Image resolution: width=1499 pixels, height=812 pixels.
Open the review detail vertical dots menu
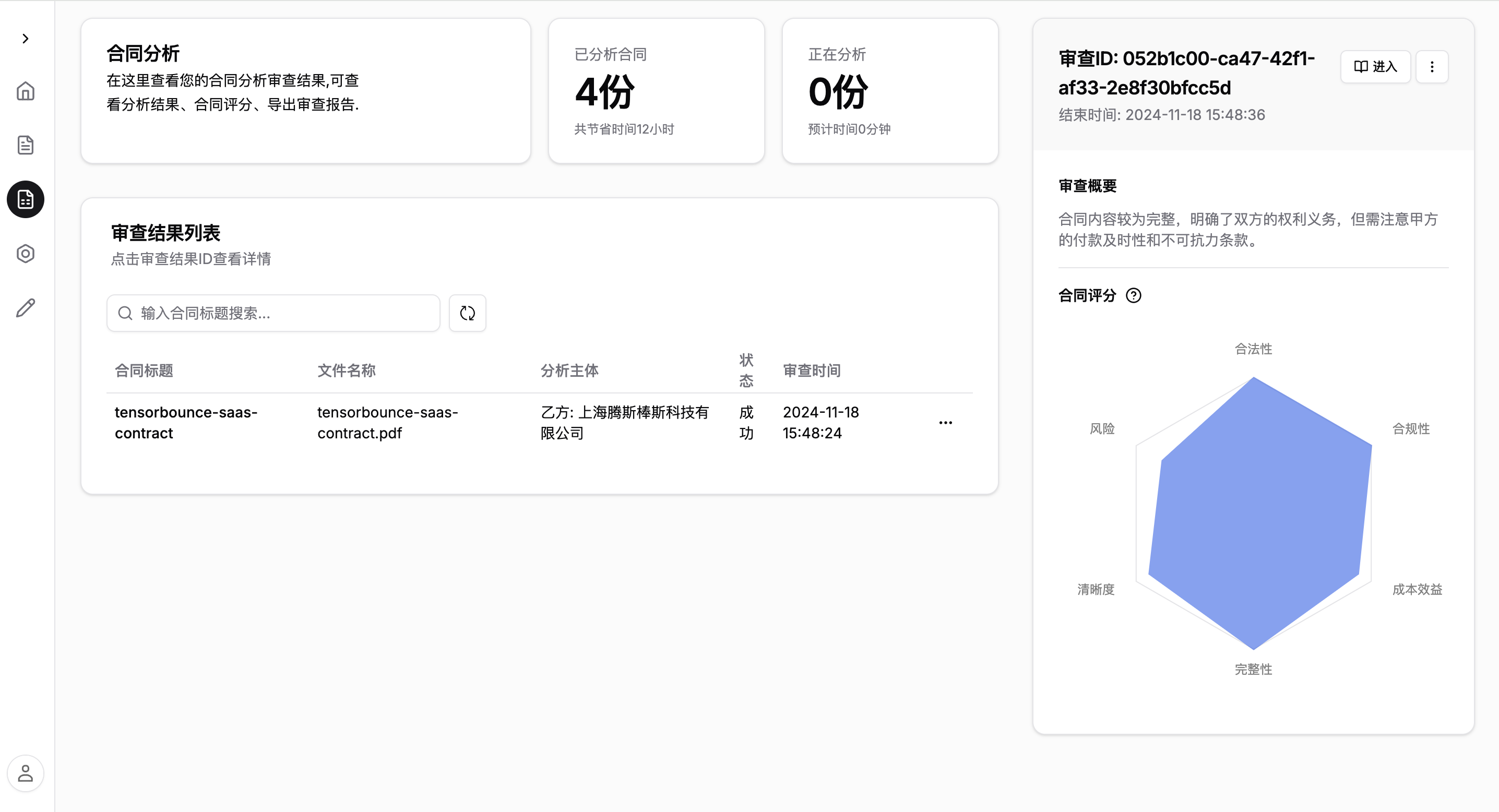(x=1432, y=67)
